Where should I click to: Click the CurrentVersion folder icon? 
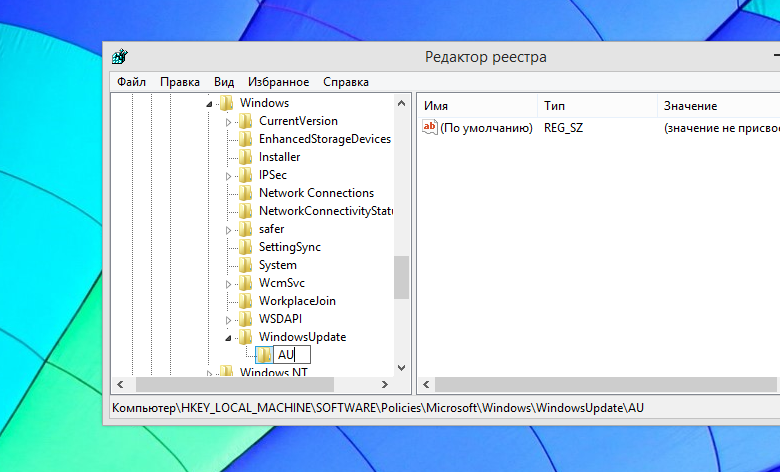245,121
